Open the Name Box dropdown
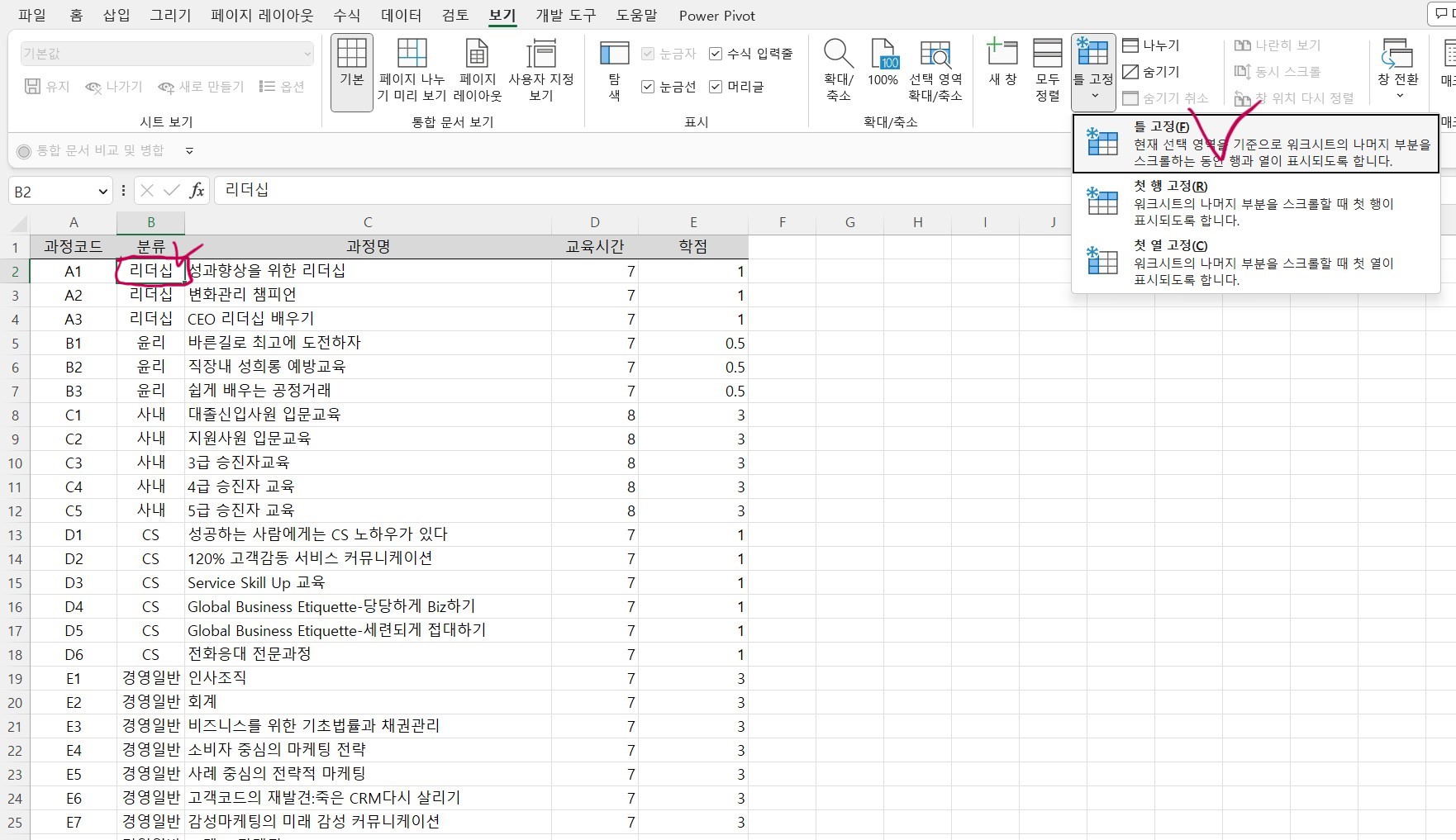Viewport: 1456px width, 840px height. (x=101, y=191)
